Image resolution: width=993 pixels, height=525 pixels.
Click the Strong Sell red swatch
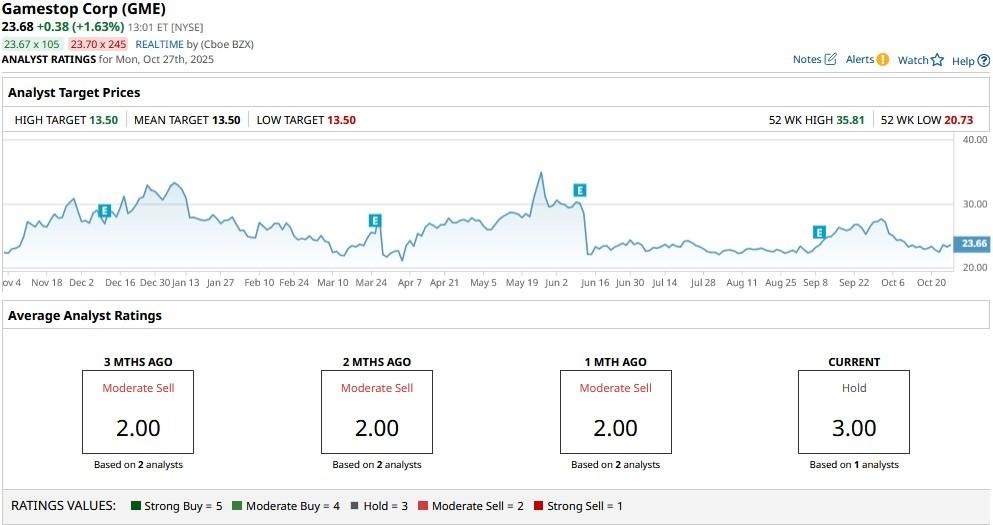(538, 505)
